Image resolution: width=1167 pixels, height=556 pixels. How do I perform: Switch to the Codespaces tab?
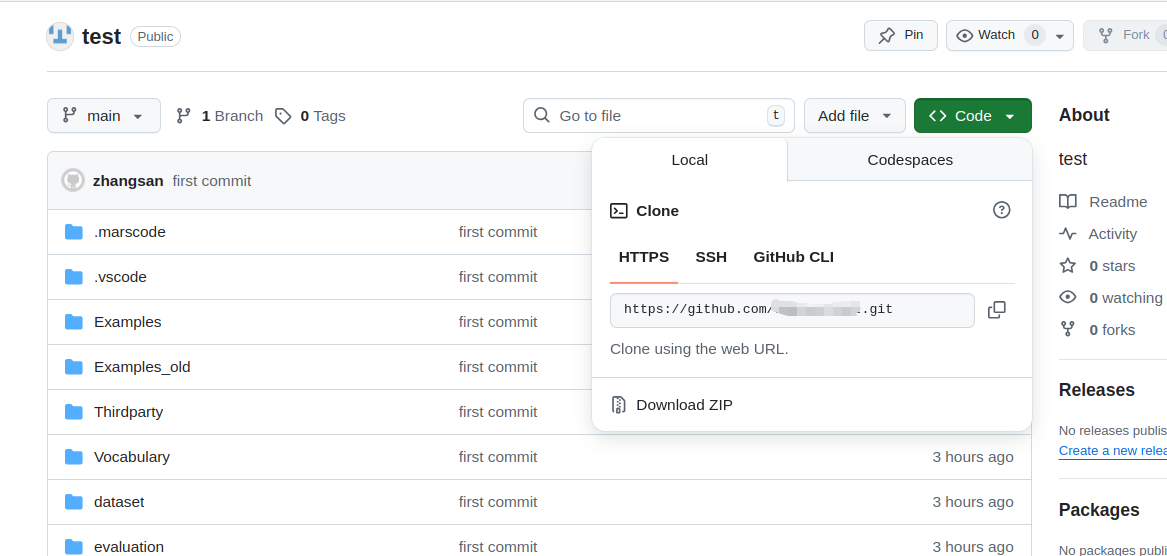tap(909, 159)
